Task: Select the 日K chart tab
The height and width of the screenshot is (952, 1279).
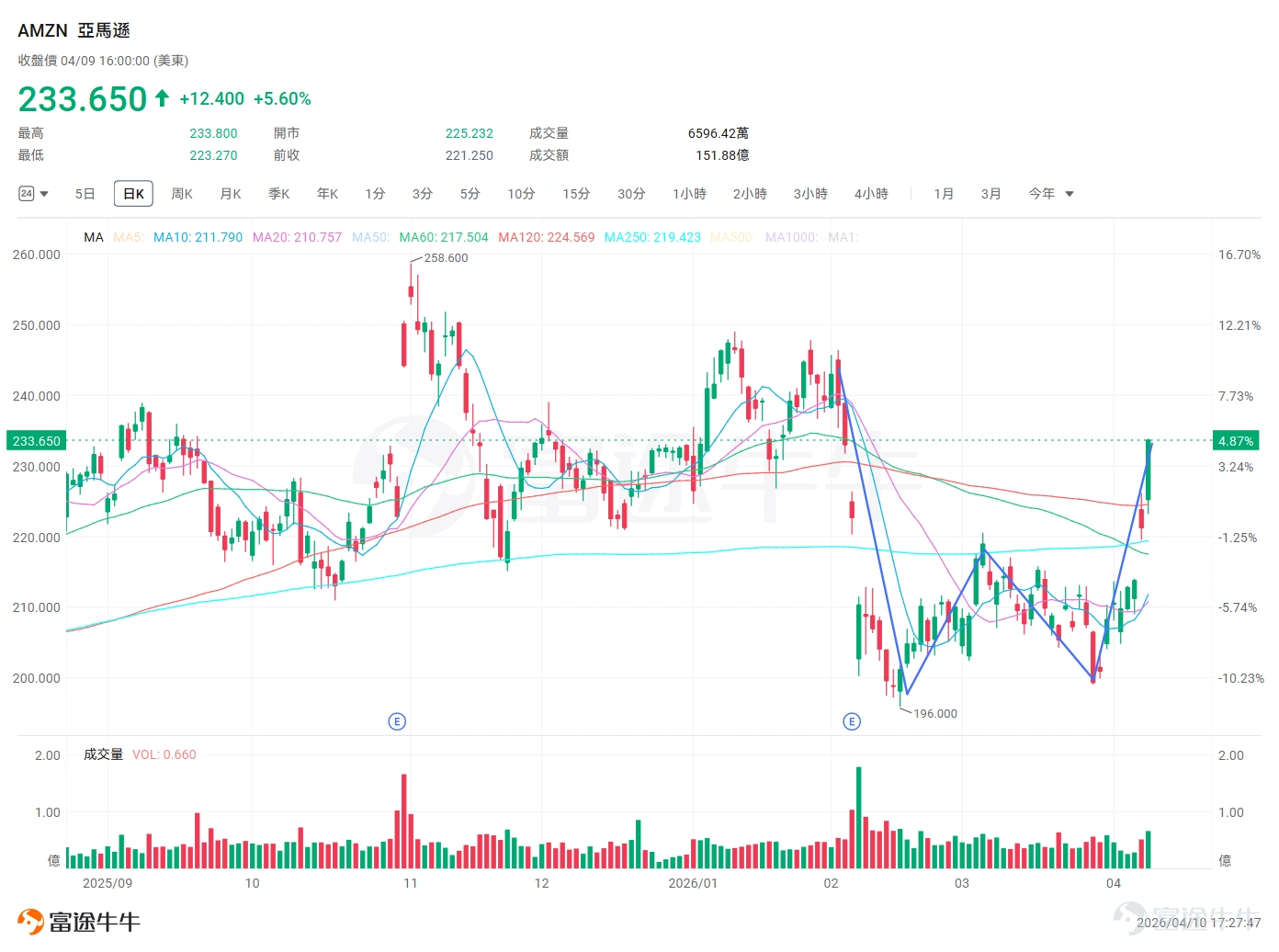Action: point(133,194)
